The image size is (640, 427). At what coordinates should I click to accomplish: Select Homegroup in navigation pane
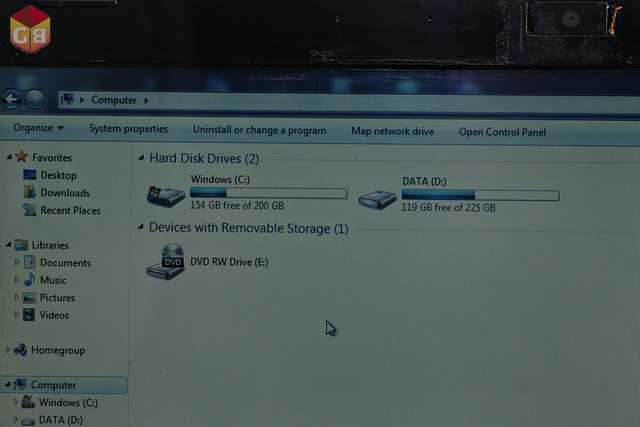(x=58, y=350)
